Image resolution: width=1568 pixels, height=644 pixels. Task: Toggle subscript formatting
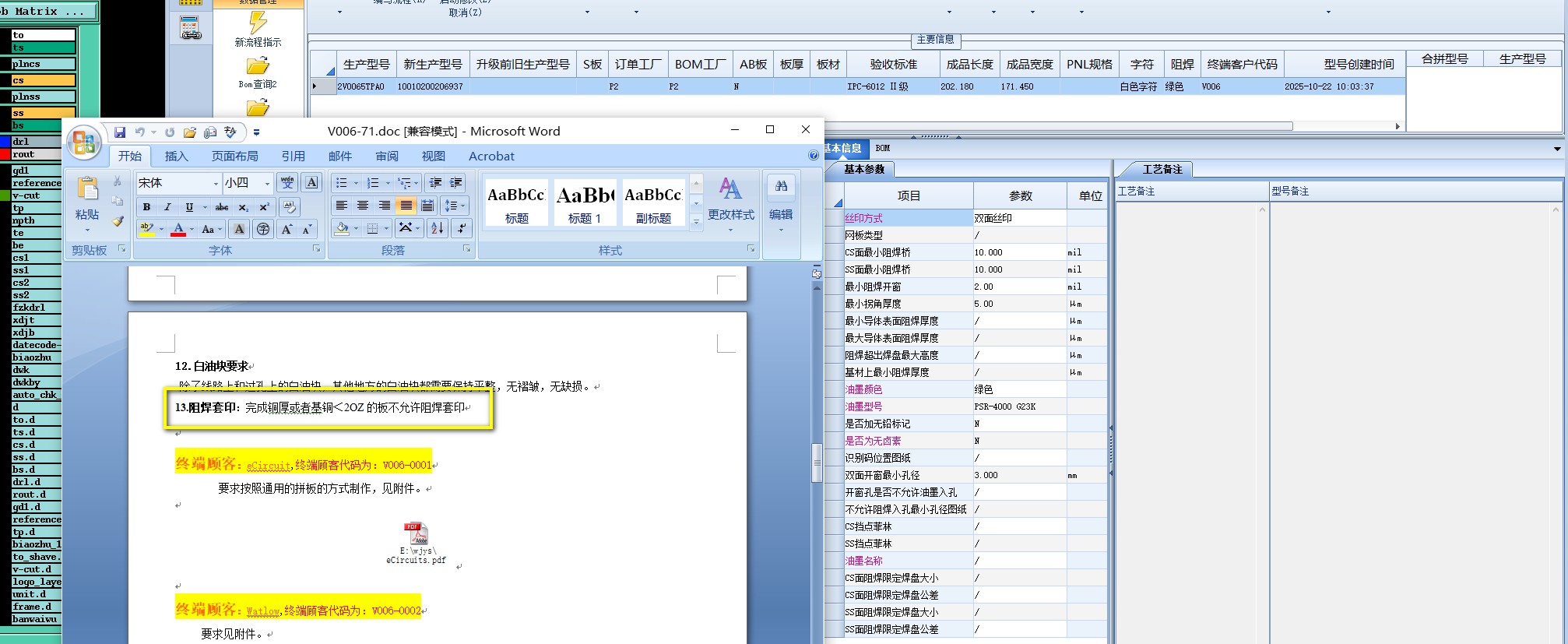[x=243, y=206]
